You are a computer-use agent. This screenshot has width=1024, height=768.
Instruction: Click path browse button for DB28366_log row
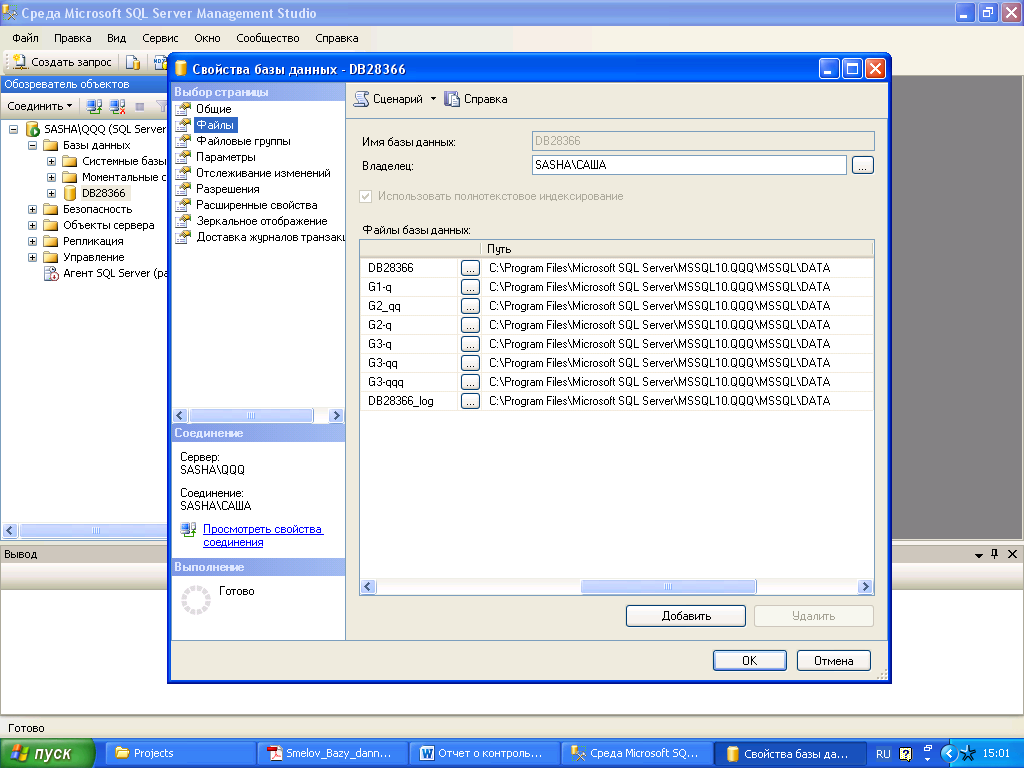tap(470, 400)
